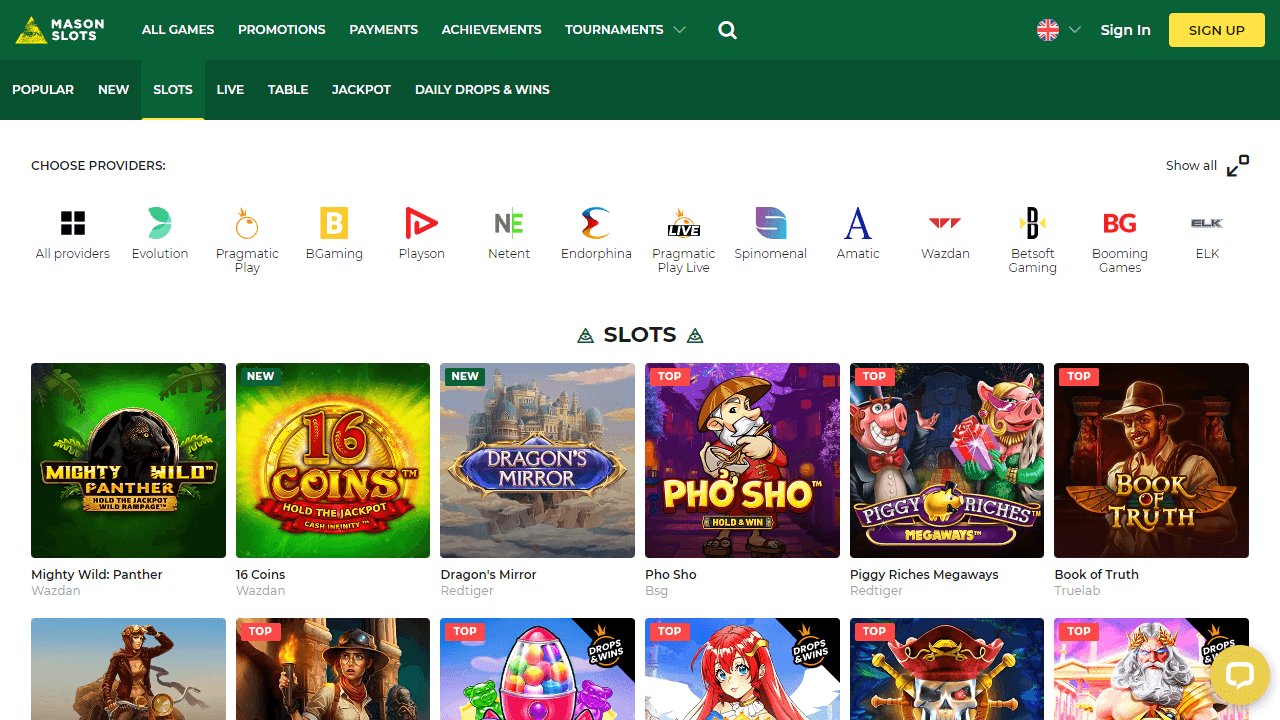Expand the Tournaments menu chevron

click(680, 30)
